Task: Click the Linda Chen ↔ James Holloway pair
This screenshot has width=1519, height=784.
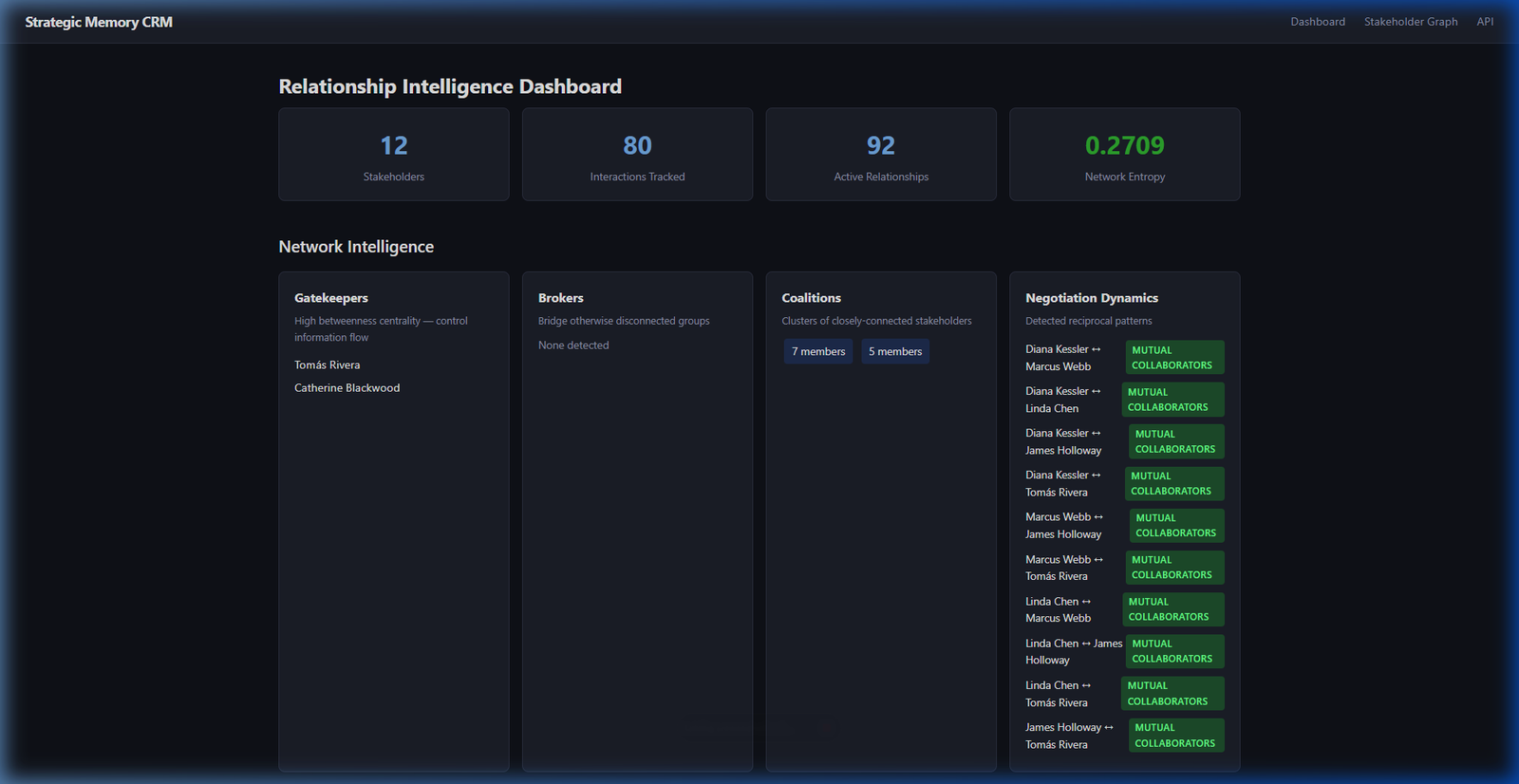Action: [x=1074, y=651]
